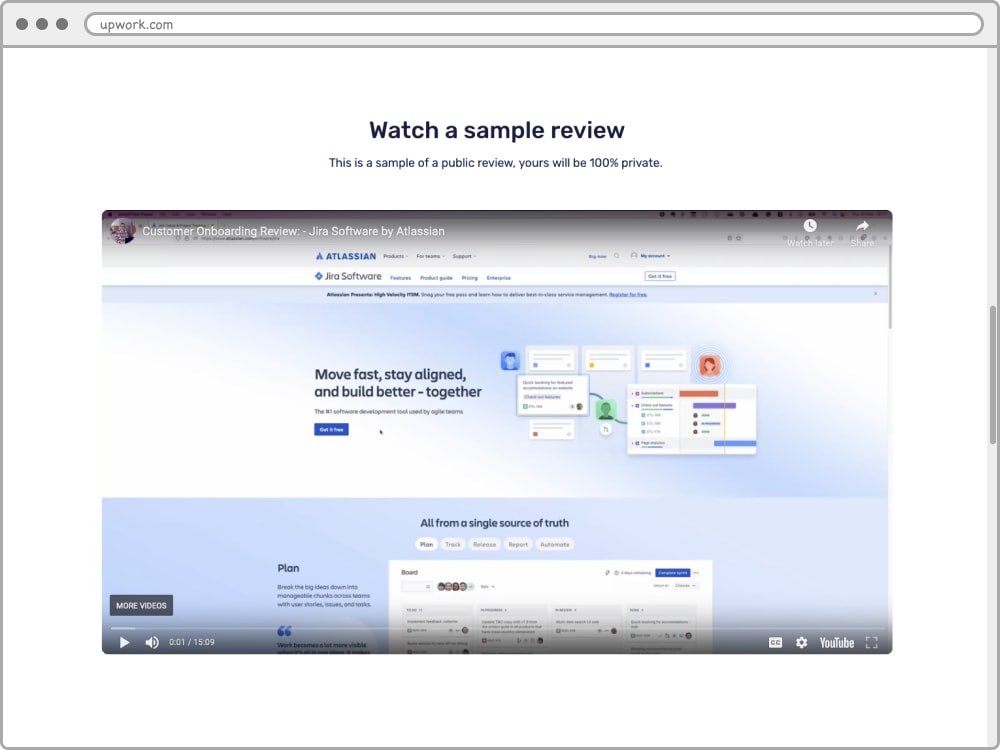Click Pricing in Jira Software menu

click(469, 278)
